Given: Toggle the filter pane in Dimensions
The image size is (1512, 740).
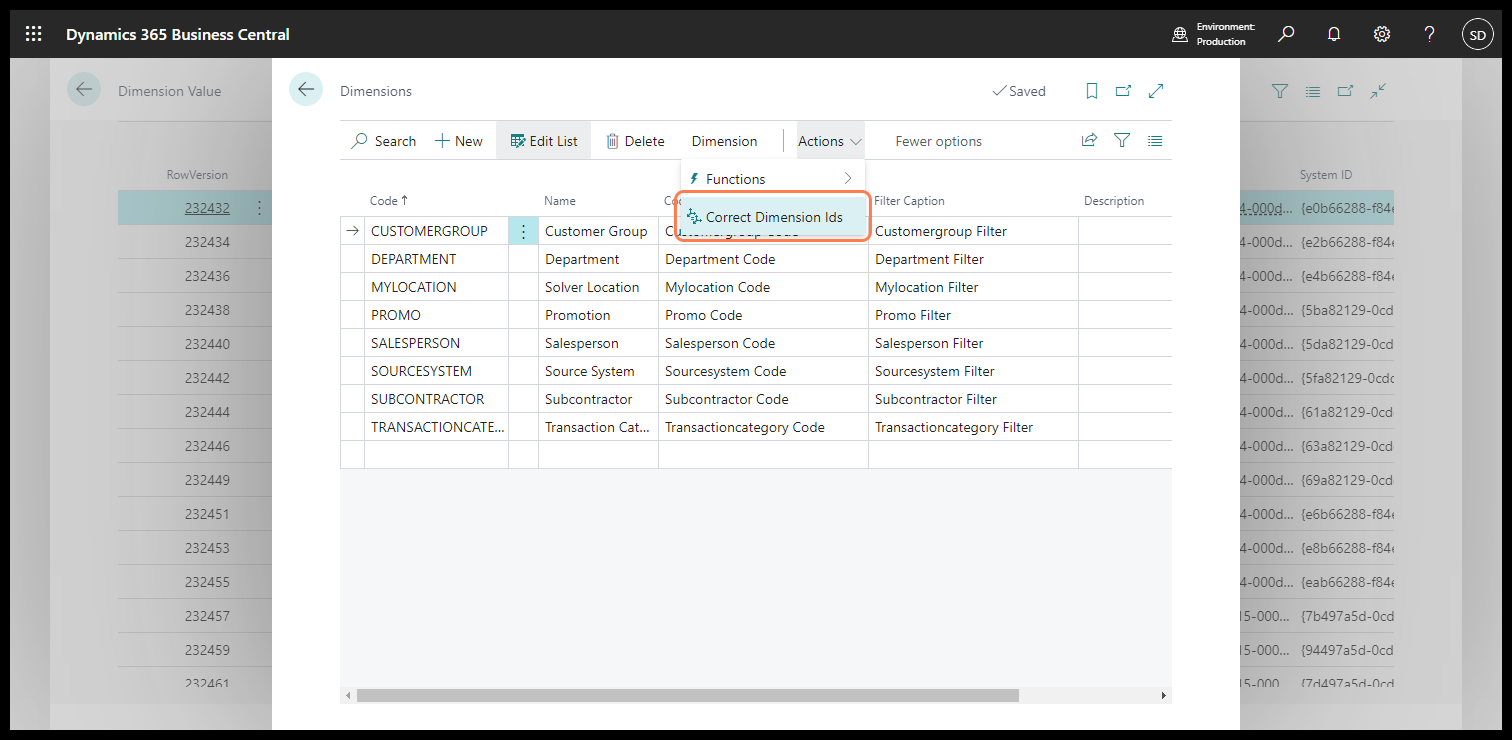Looking at the screenshot, I should (1122, 141).
